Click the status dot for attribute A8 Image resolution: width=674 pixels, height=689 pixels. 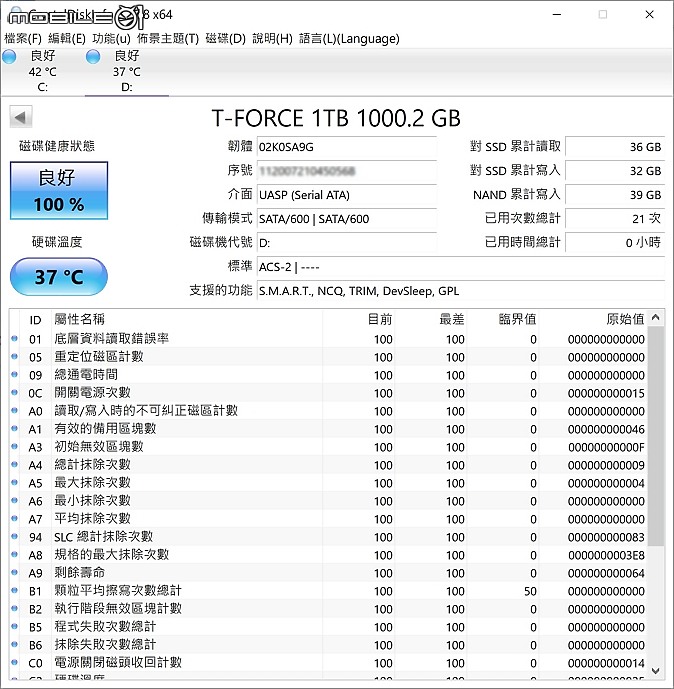coord(14,555)
